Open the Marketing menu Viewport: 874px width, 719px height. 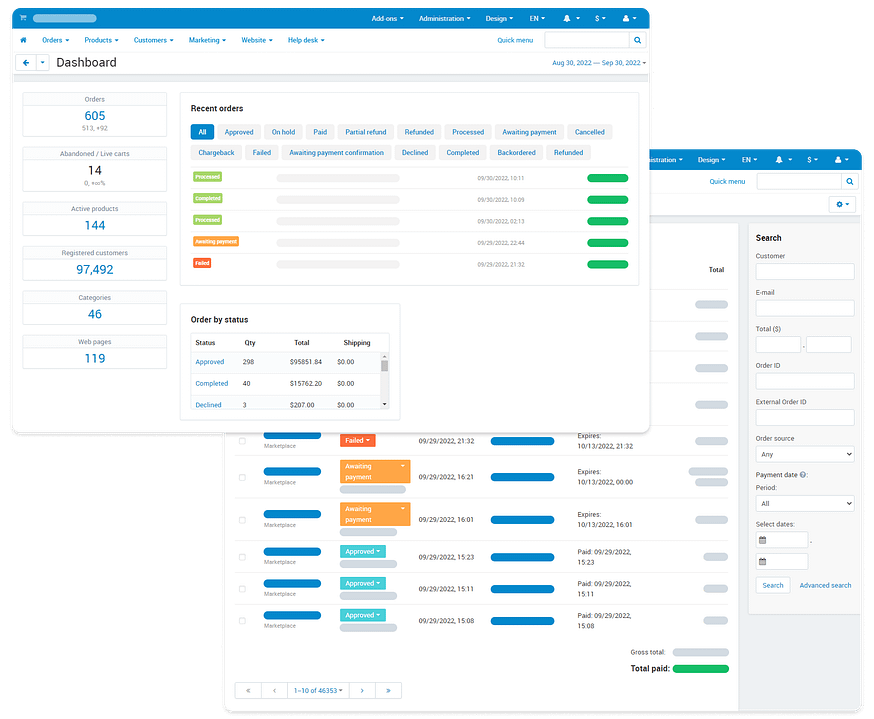coord(207,40)
